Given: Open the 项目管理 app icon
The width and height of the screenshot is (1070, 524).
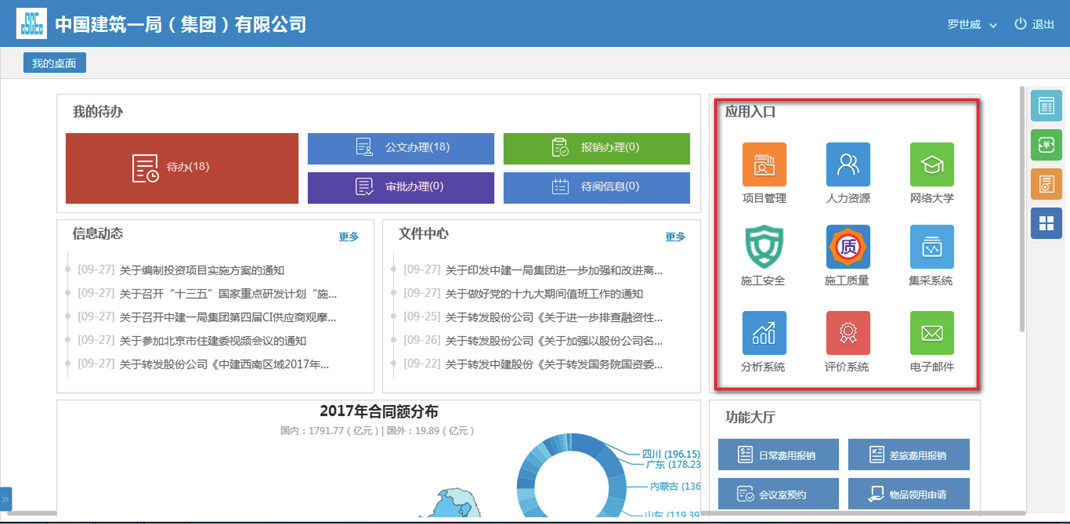Looking at the screenshot, I should pos(764,165).
